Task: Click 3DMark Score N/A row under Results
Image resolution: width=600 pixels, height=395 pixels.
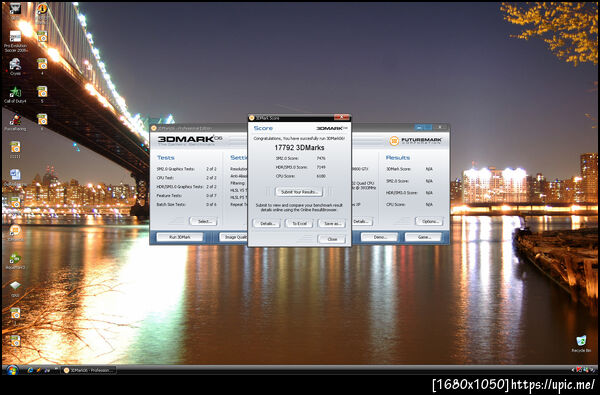Action: click(x=409, y=169)
